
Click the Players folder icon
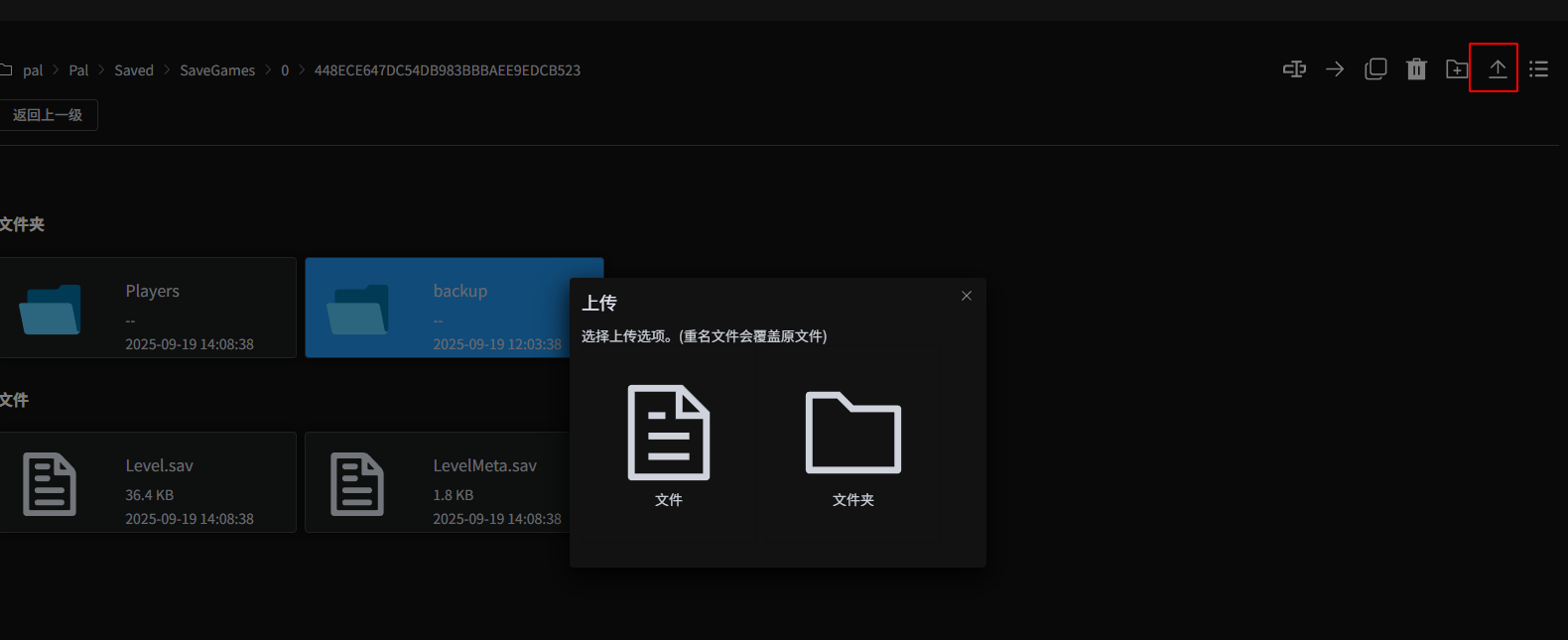50,310
